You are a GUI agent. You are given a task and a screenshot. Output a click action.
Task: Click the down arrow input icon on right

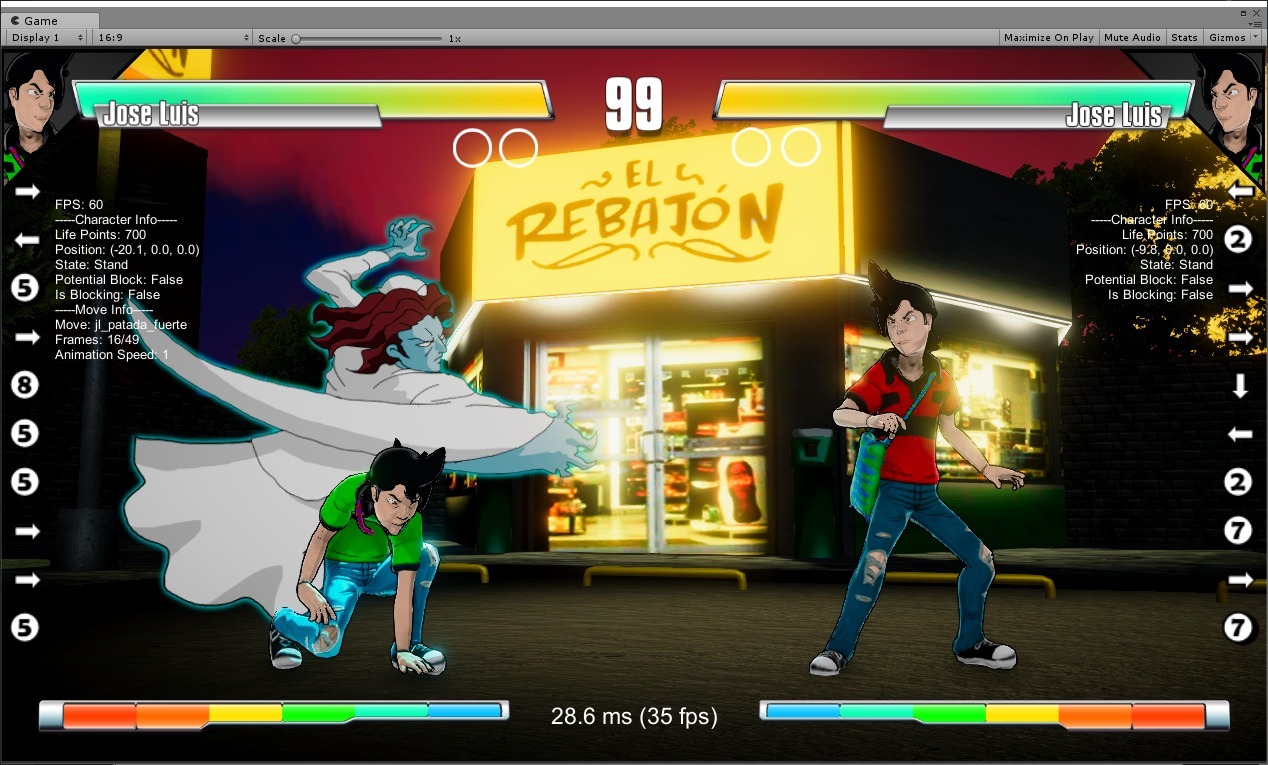pos(1240,386)
